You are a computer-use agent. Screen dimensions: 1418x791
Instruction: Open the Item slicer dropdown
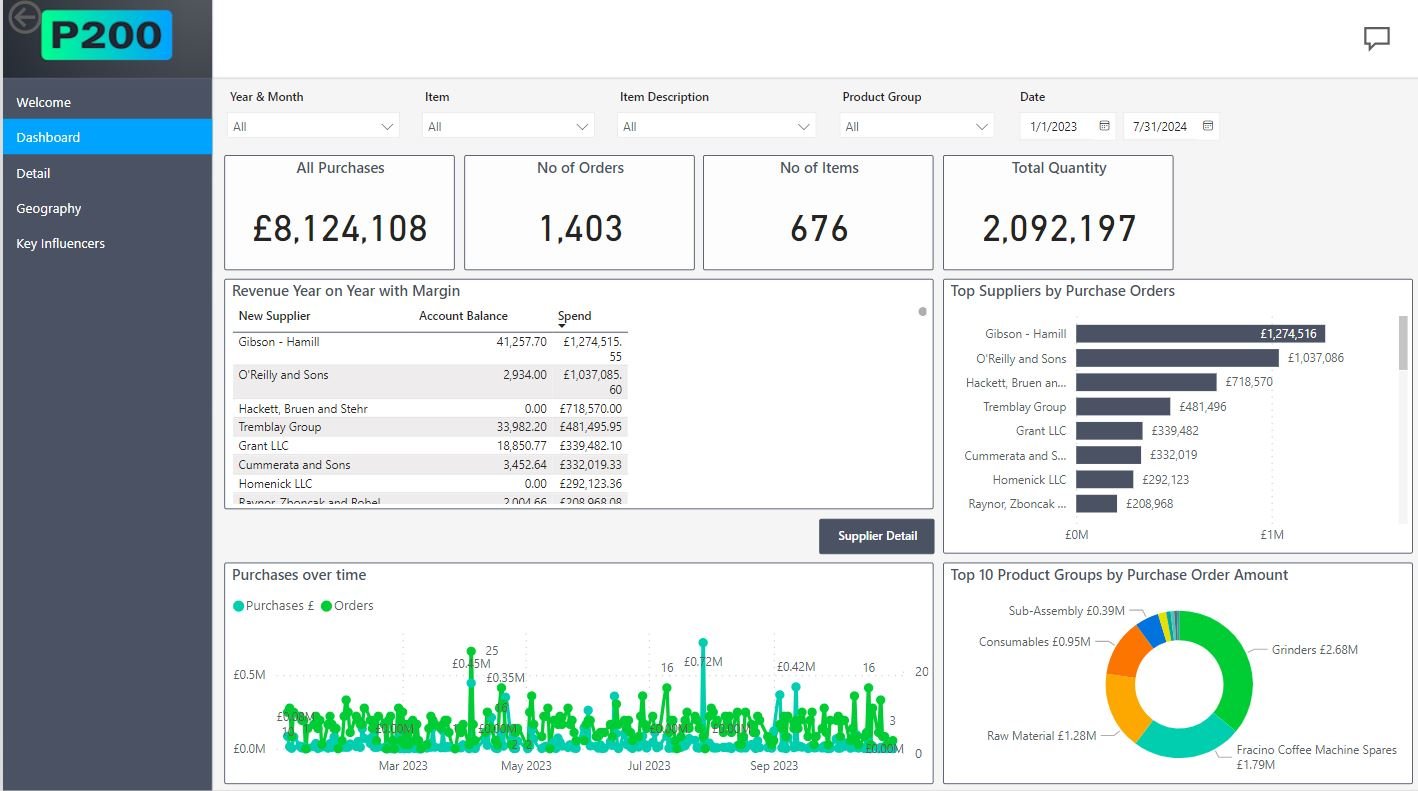point(583,126)
